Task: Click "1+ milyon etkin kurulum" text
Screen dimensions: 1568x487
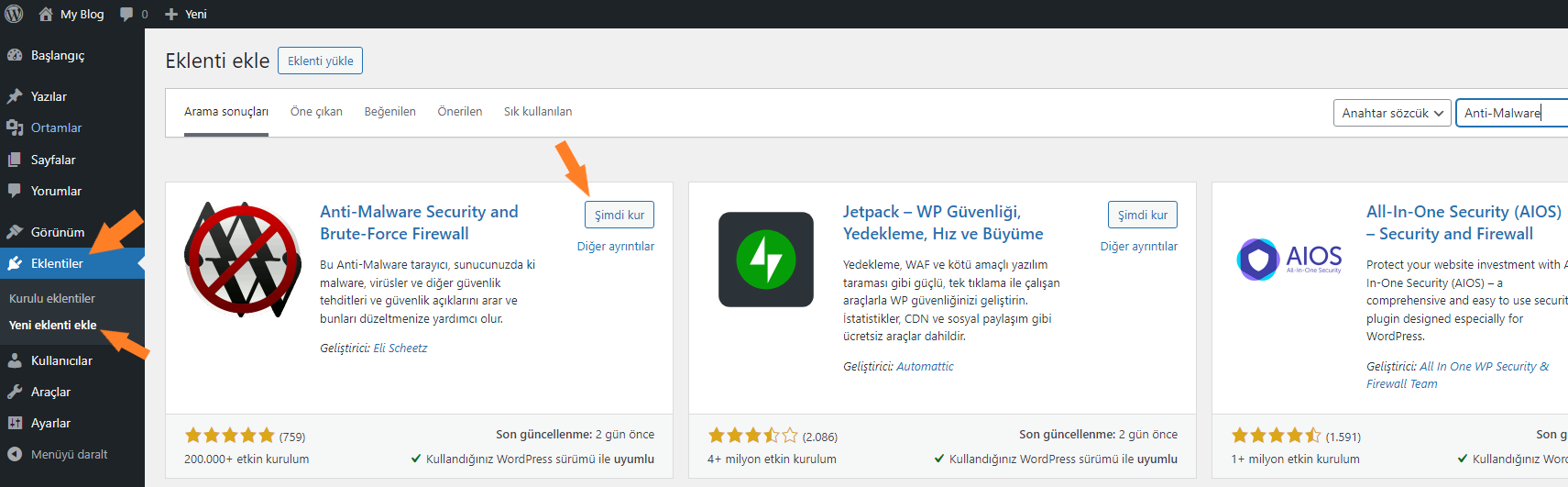Action: pos(1295,459)
